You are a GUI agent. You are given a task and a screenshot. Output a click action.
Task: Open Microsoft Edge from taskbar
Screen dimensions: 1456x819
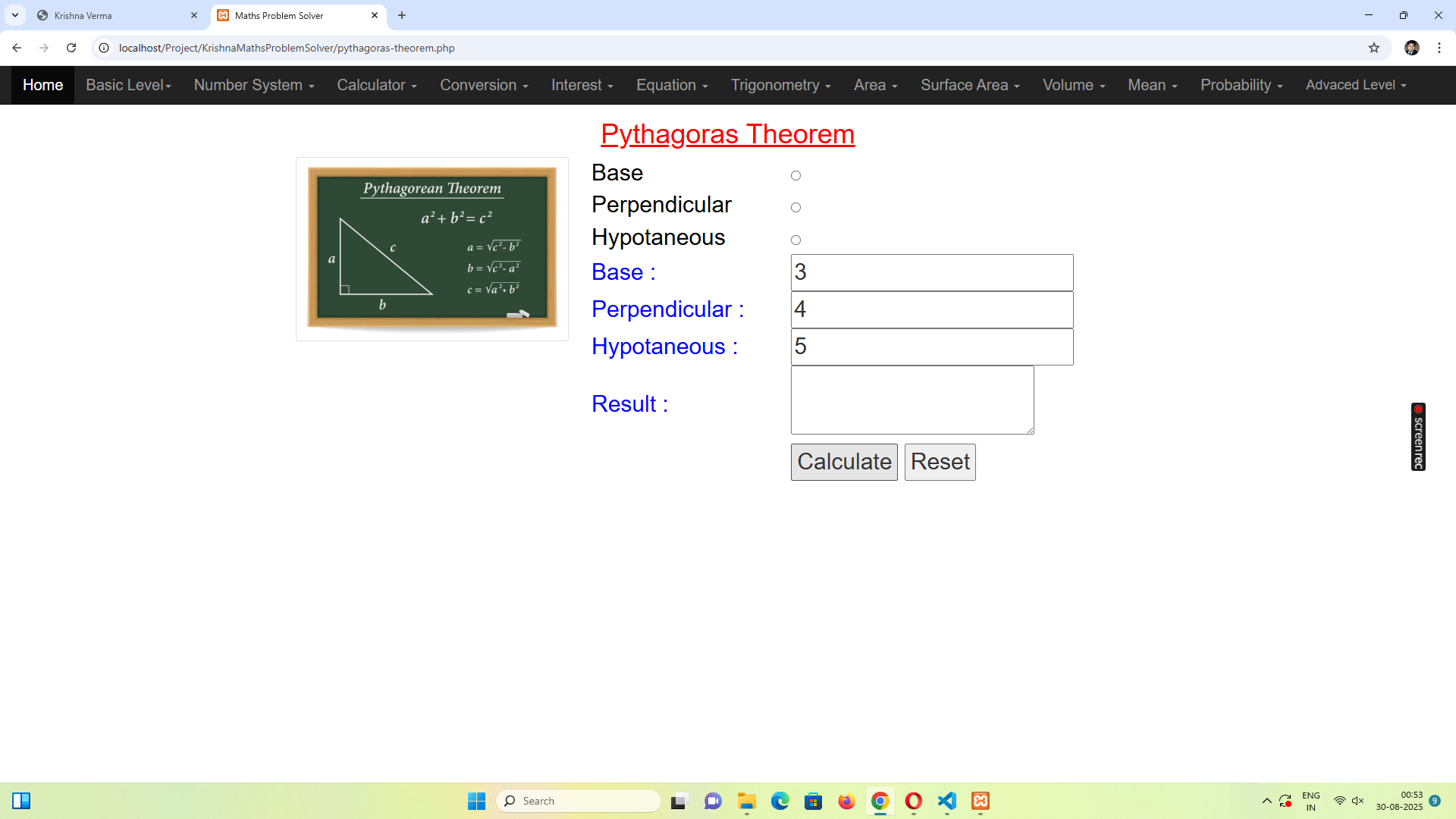(x=780, y=801)
